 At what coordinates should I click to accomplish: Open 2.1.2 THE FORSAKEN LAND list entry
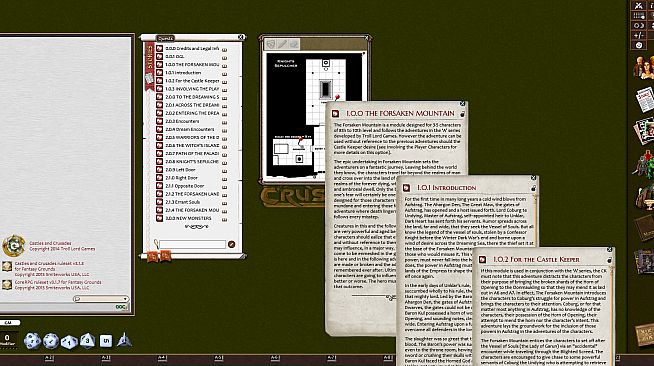192,194
